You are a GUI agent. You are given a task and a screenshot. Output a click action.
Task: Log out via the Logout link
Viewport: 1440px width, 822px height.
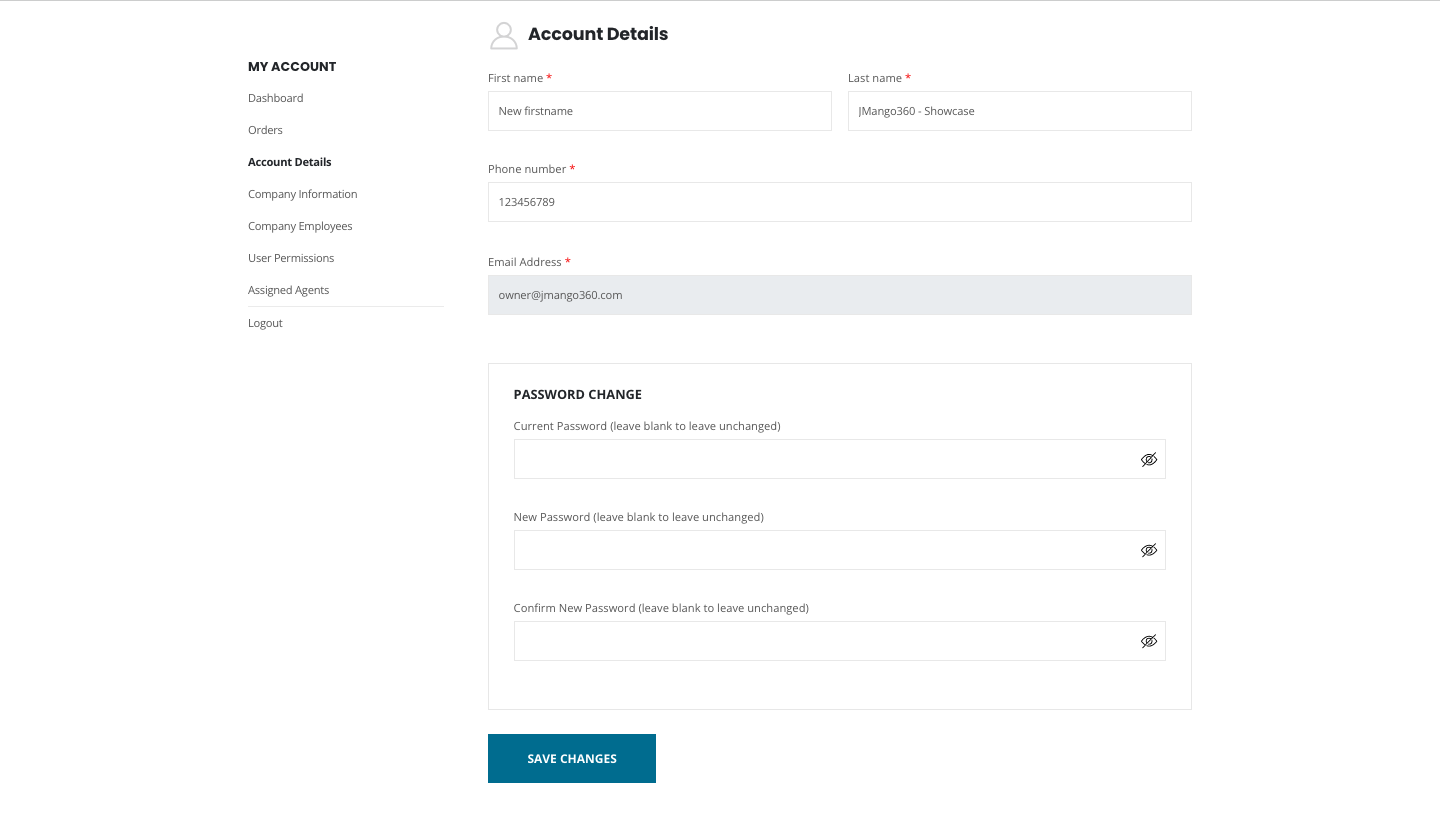(x=265, y=323)
